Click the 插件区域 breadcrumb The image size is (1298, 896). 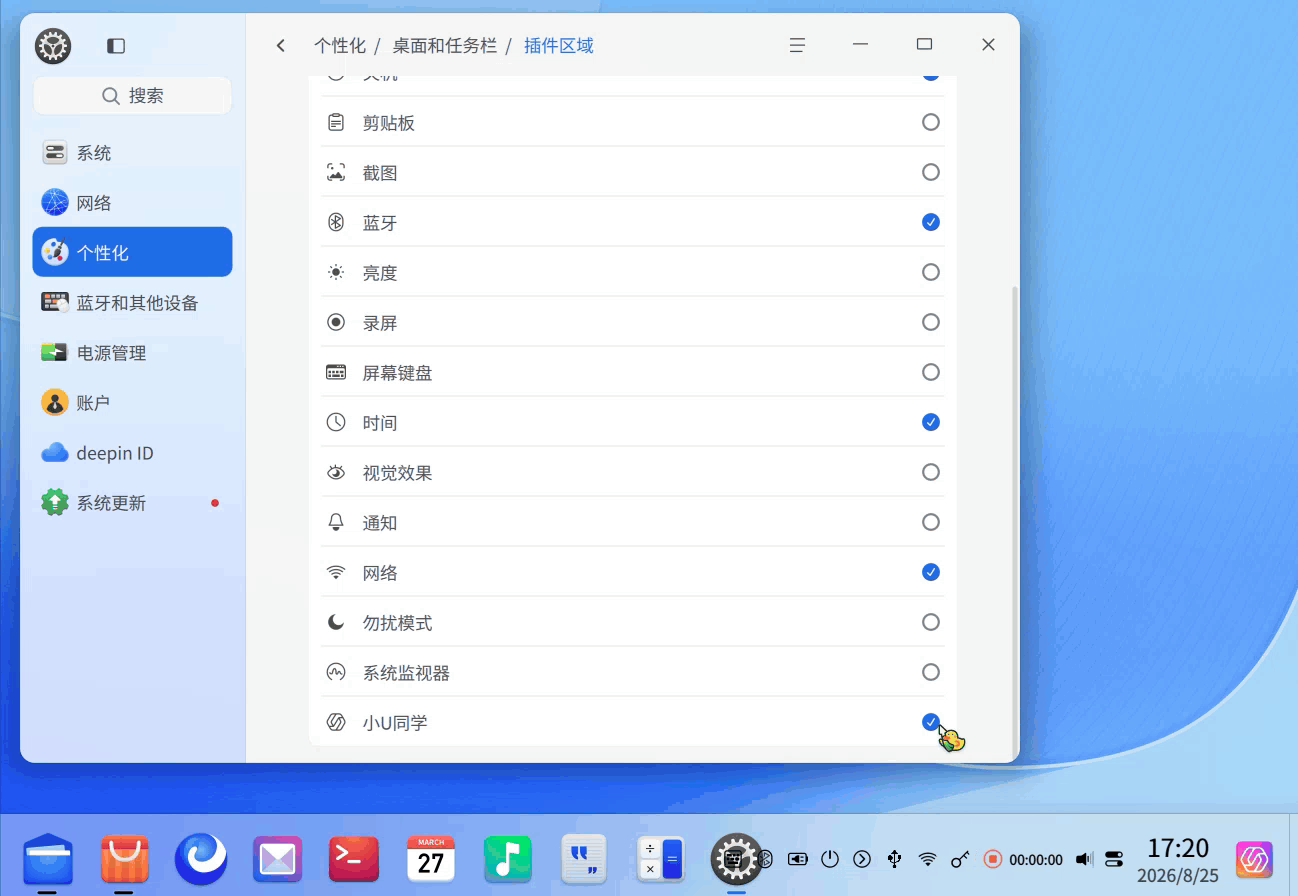(559, 45)
